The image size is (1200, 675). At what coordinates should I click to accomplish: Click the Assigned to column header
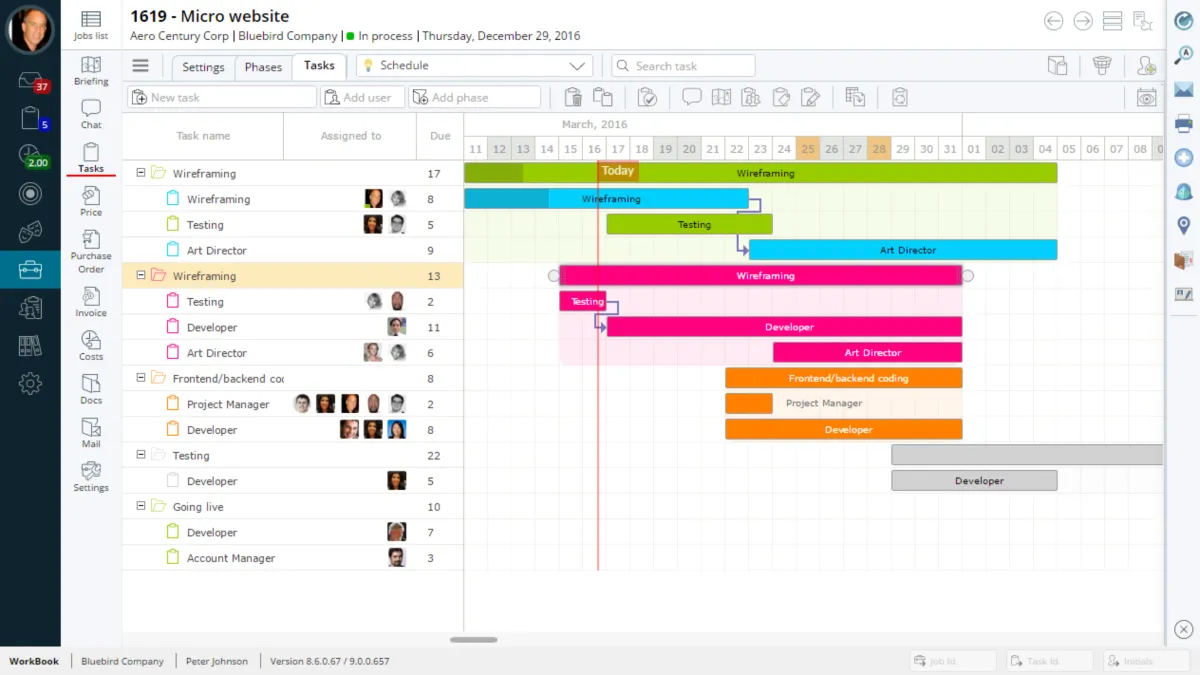point(350,136)
